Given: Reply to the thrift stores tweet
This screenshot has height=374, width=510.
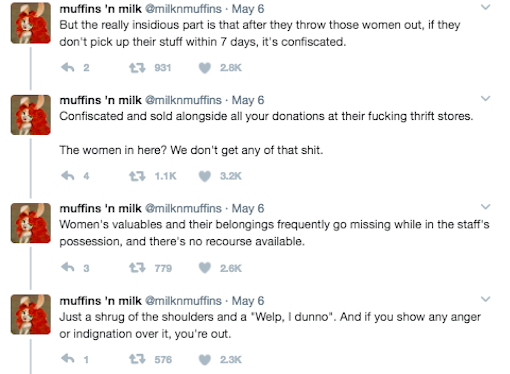Looking at the screenshot, I should pos(68,176).
